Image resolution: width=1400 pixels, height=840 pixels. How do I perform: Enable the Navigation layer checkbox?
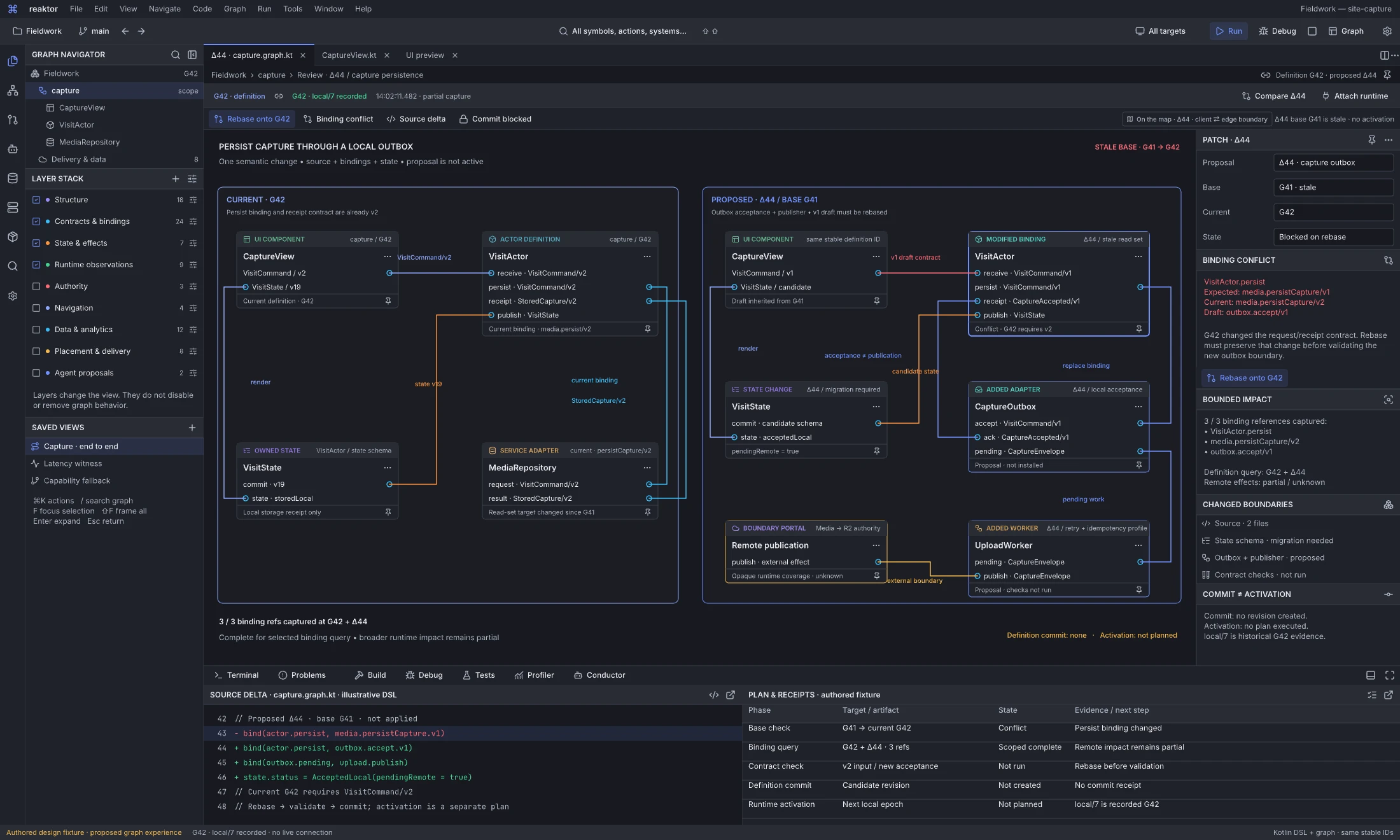tap(36, 308)
